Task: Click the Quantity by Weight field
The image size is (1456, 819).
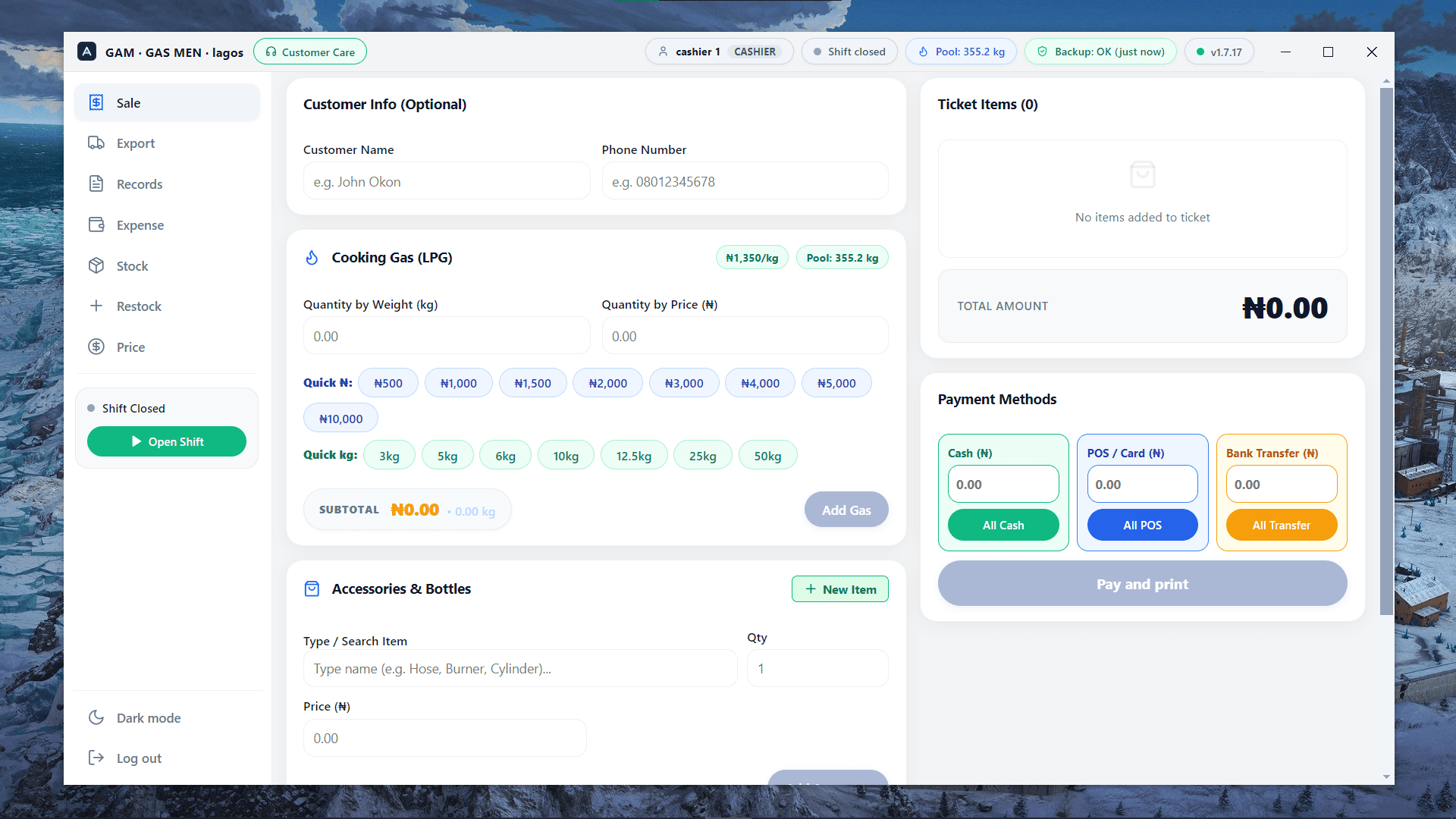Action: (x=447, y=336)
